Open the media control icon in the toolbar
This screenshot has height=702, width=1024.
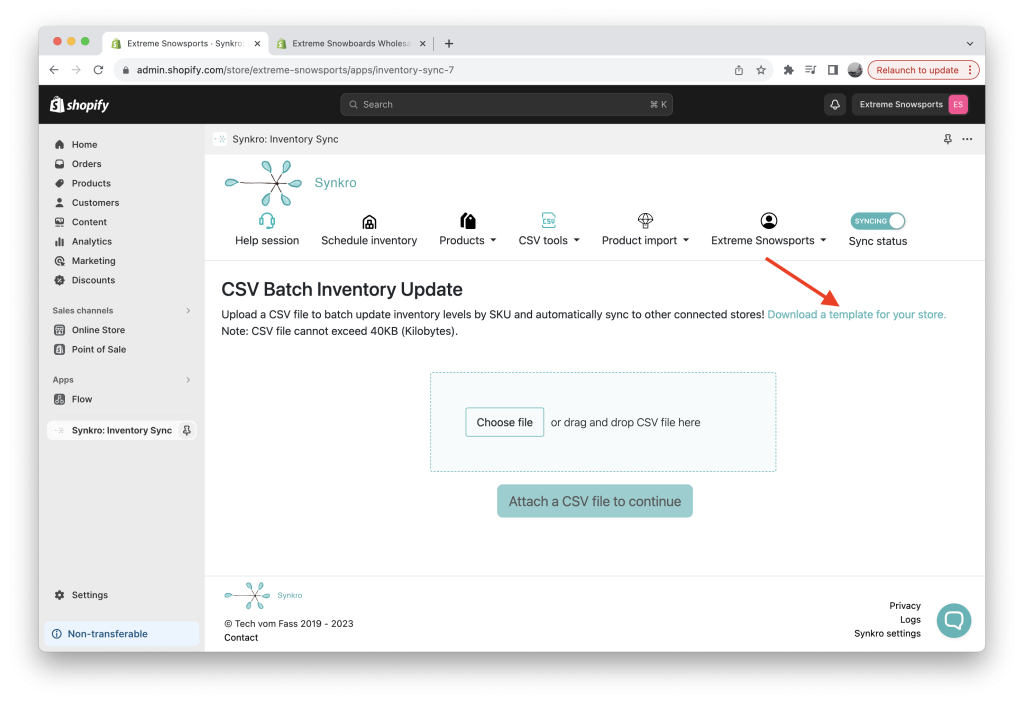810,70
